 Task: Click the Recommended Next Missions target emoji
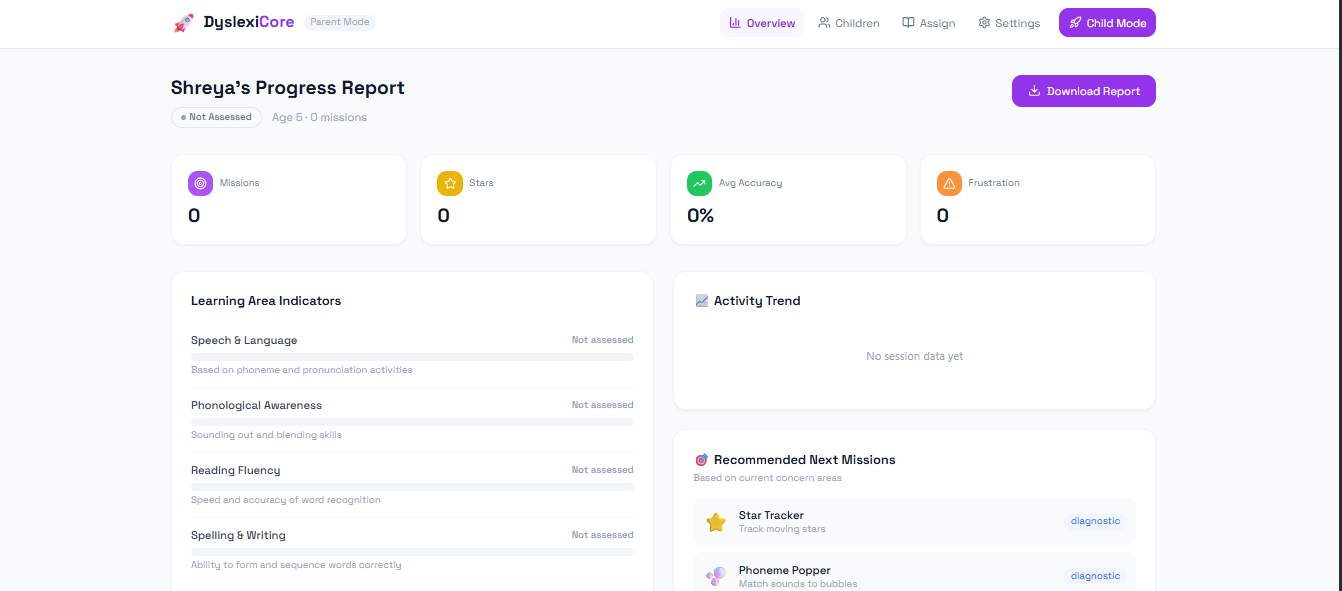(701, 460)
